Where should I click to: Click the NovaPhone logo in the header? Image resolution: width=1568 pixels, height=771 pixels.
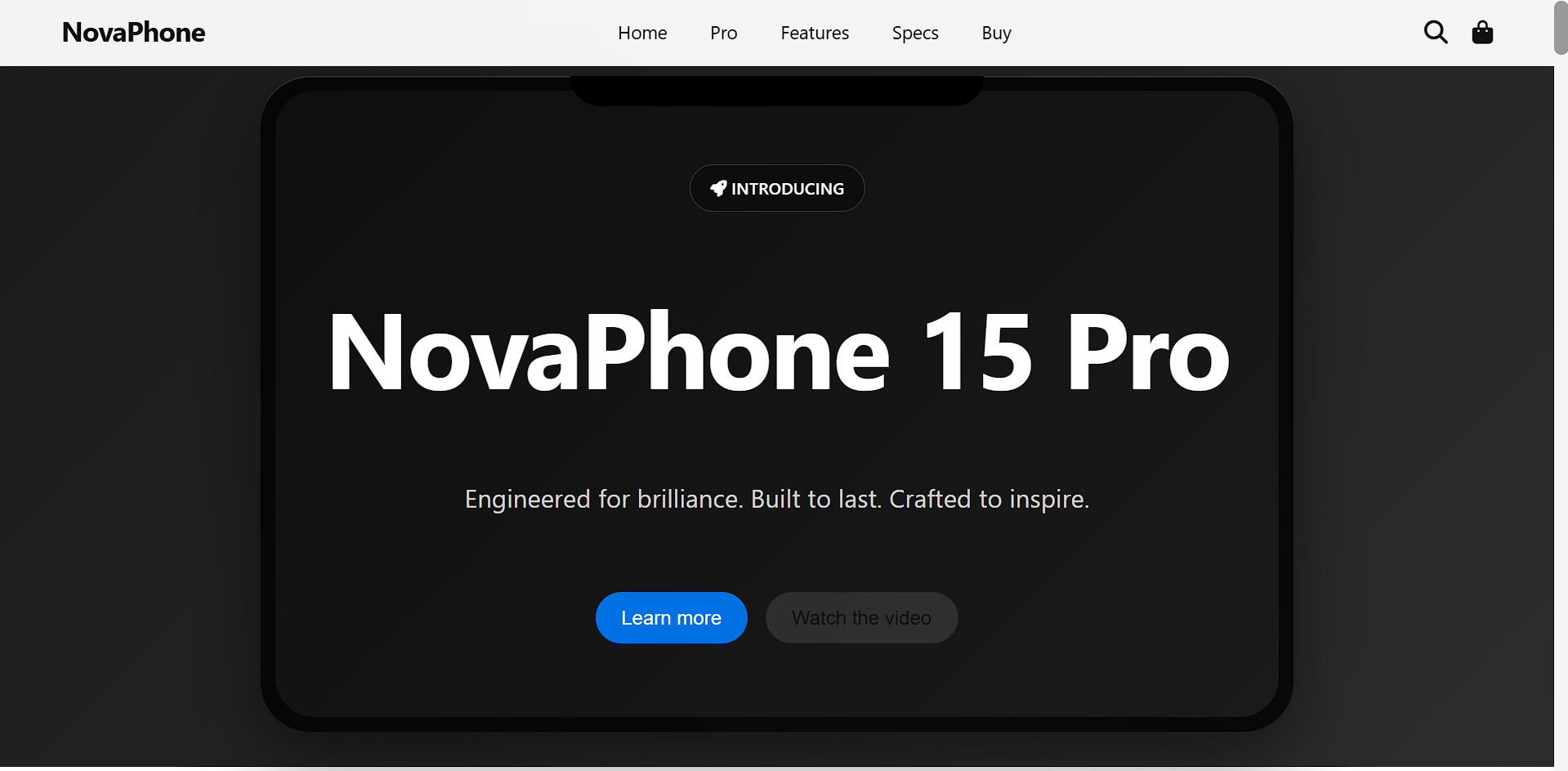pyautogui.click(x=134, y=33)
